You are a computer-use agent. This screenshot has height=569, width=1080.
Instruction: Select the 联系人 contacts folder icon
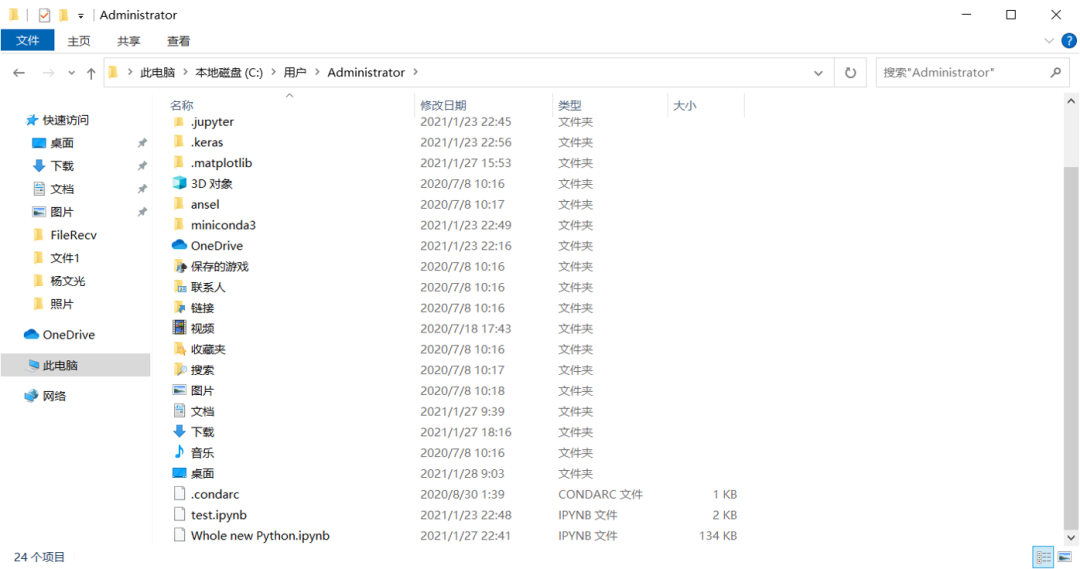179,287
